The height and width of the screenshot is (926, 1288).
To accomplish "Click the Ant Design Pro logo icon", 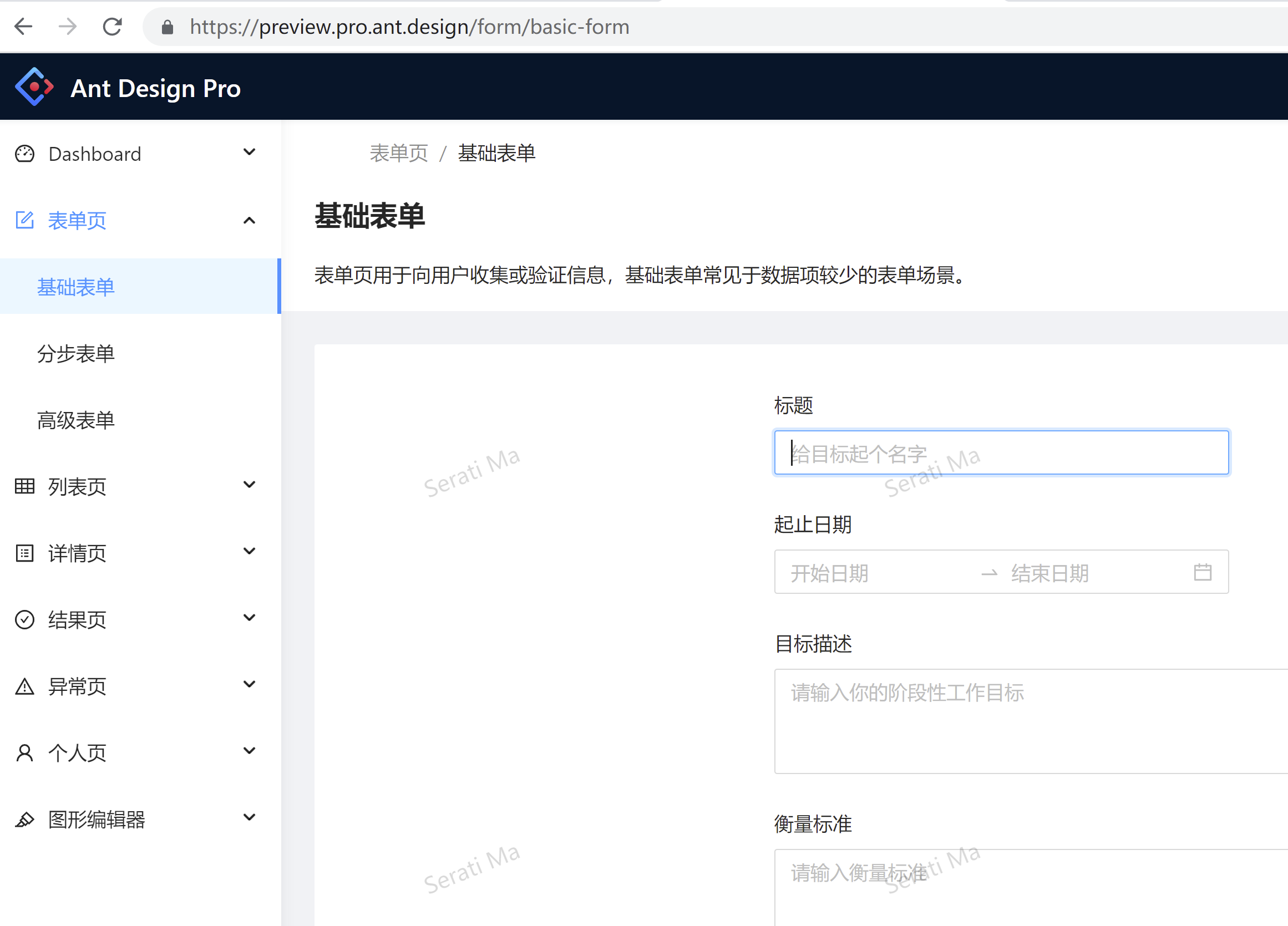I will click(x=34, y=87).
